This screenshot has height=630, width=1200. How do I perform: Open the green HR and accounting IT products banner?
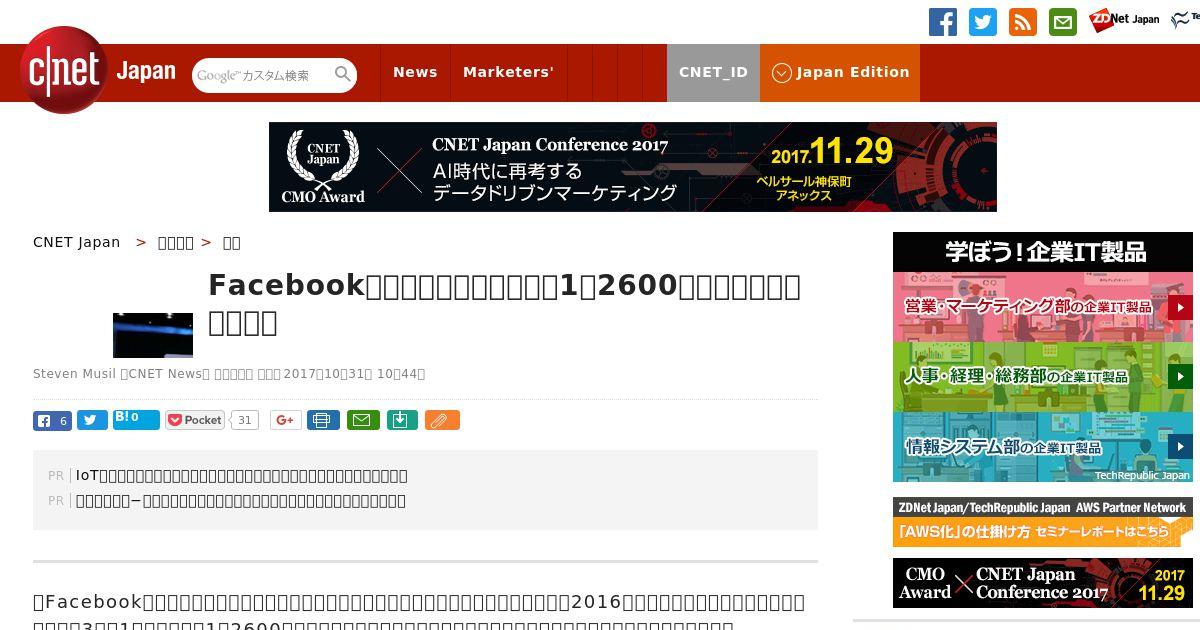1043,377
